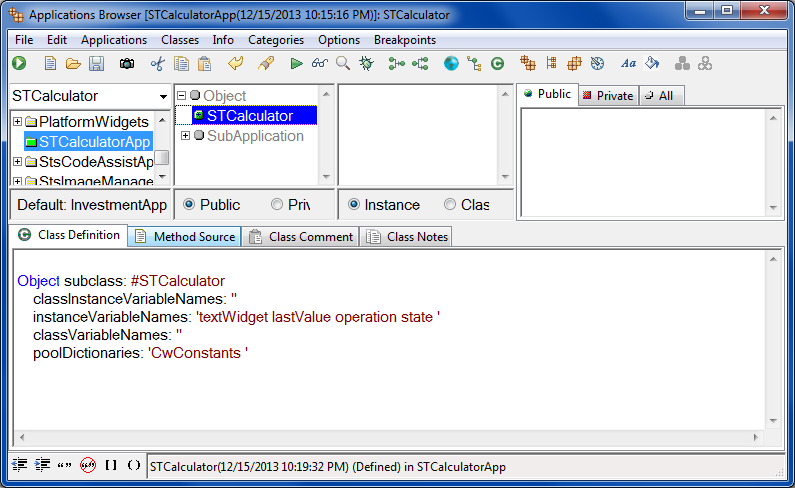The height and width of the screenshot is (488, 795).
Task: Open the Breakpoints menu
Action: coord(404,40)
